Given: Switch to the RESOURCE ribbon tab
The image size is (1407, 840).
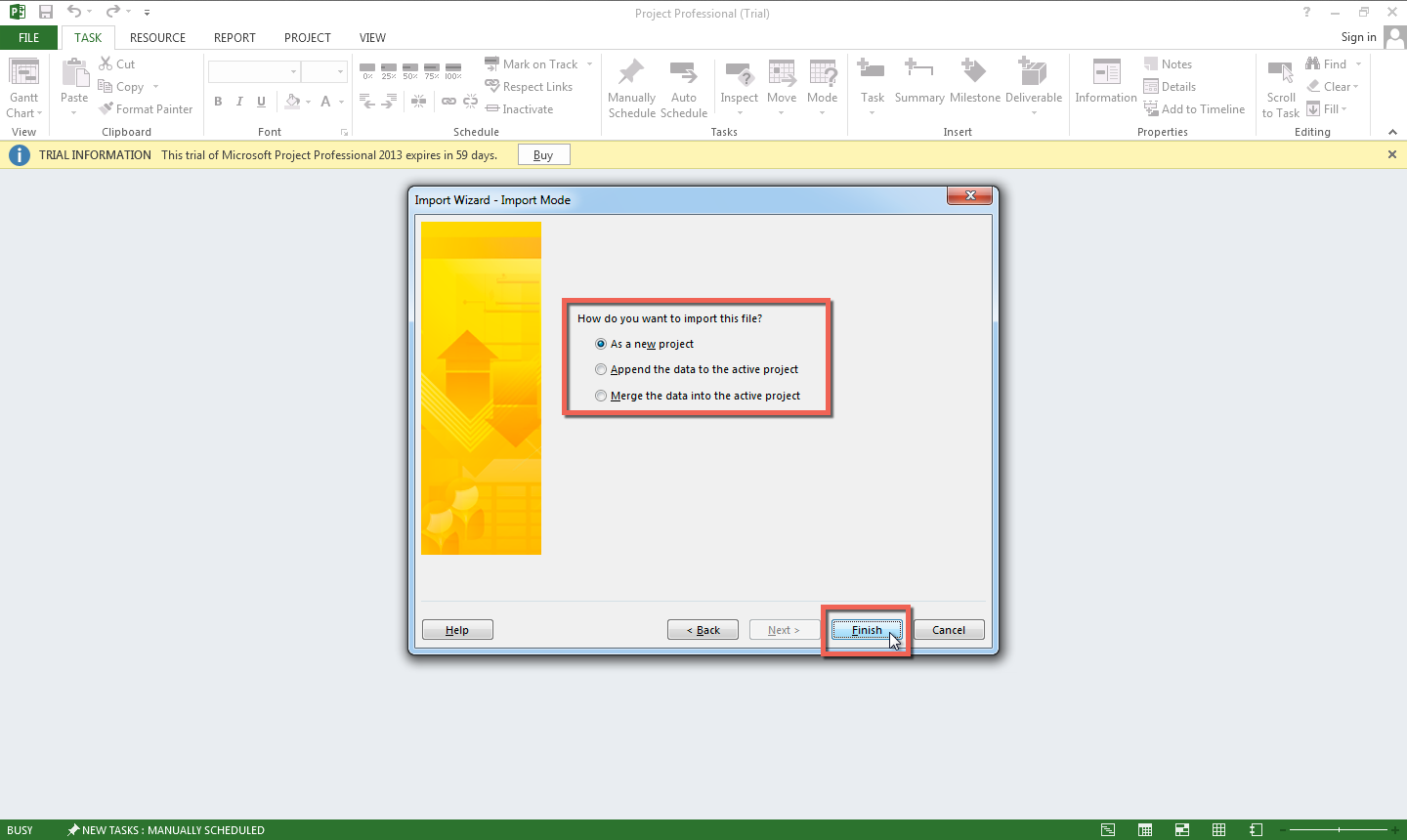Looking at the screenshot, I should (157, 37).
